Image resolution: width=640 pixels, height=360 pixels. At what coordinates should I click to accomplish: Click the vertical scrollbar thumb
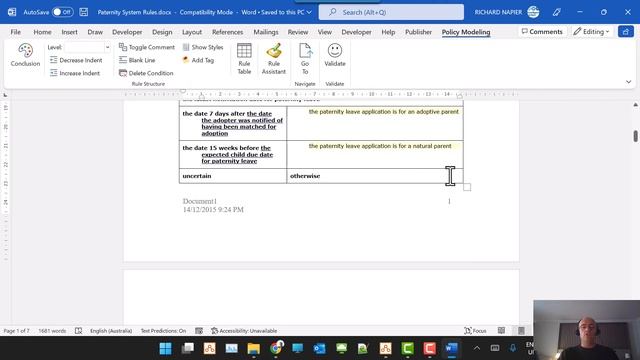635,136
